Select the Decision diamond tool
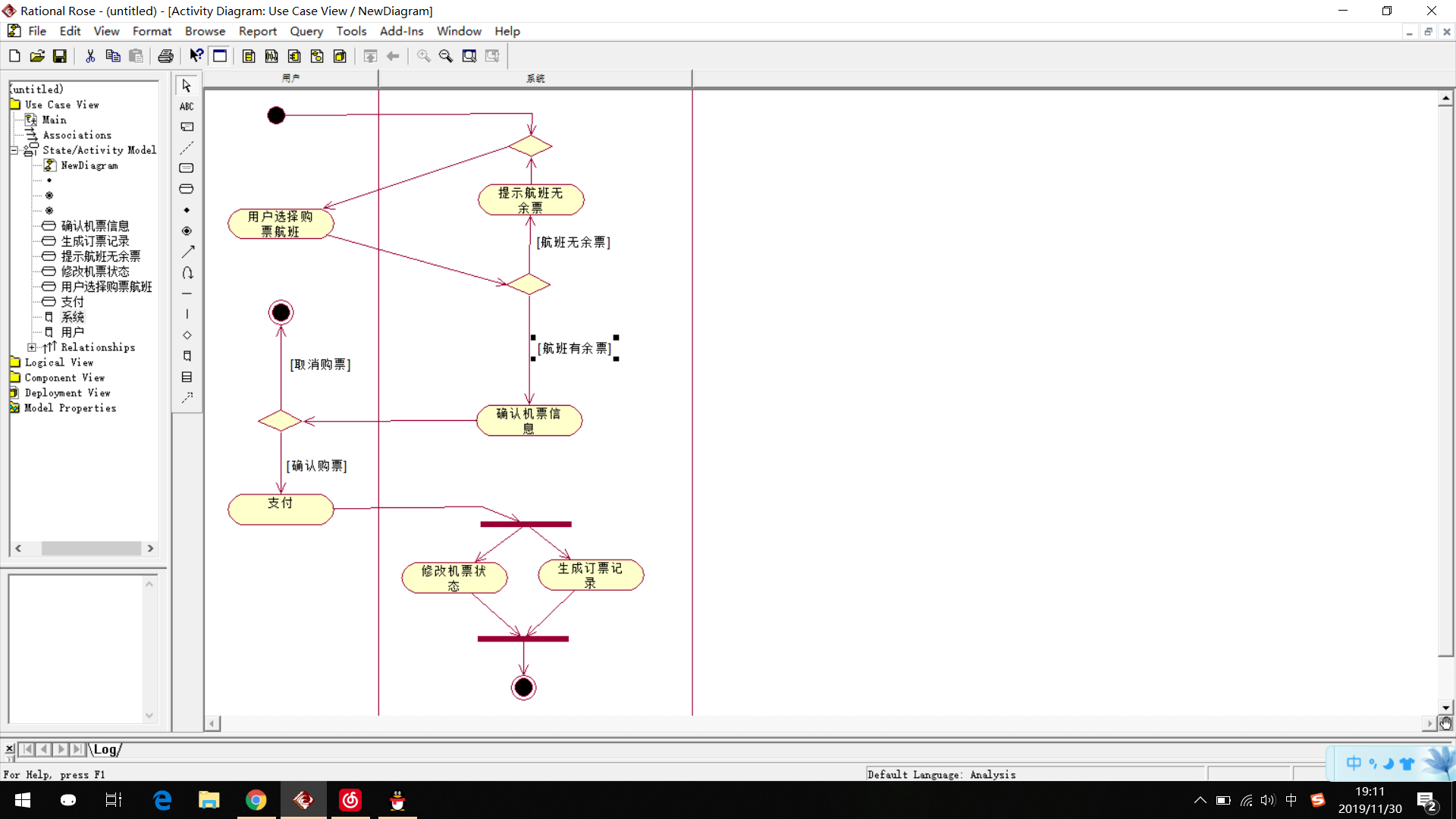The height and width of the screenshot is (819, 1456). (x=187, y=335)
